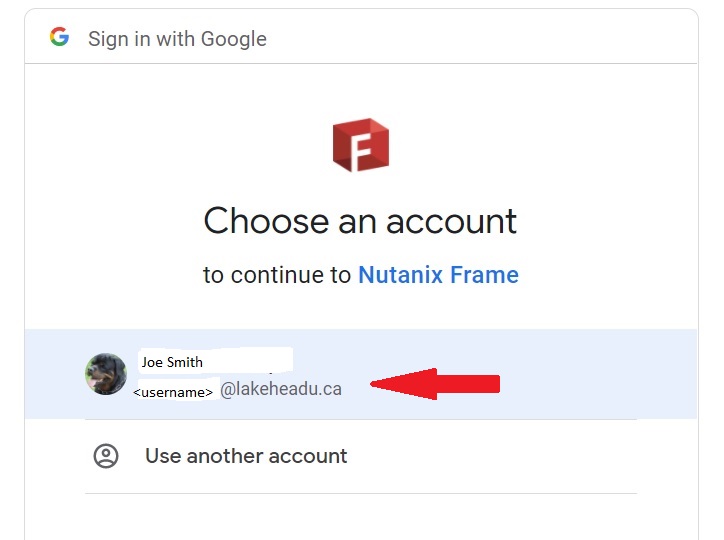The image size is (724, 540).
Task: Click Joe Smith's profile picture
Action: click(x=106, y=374)
